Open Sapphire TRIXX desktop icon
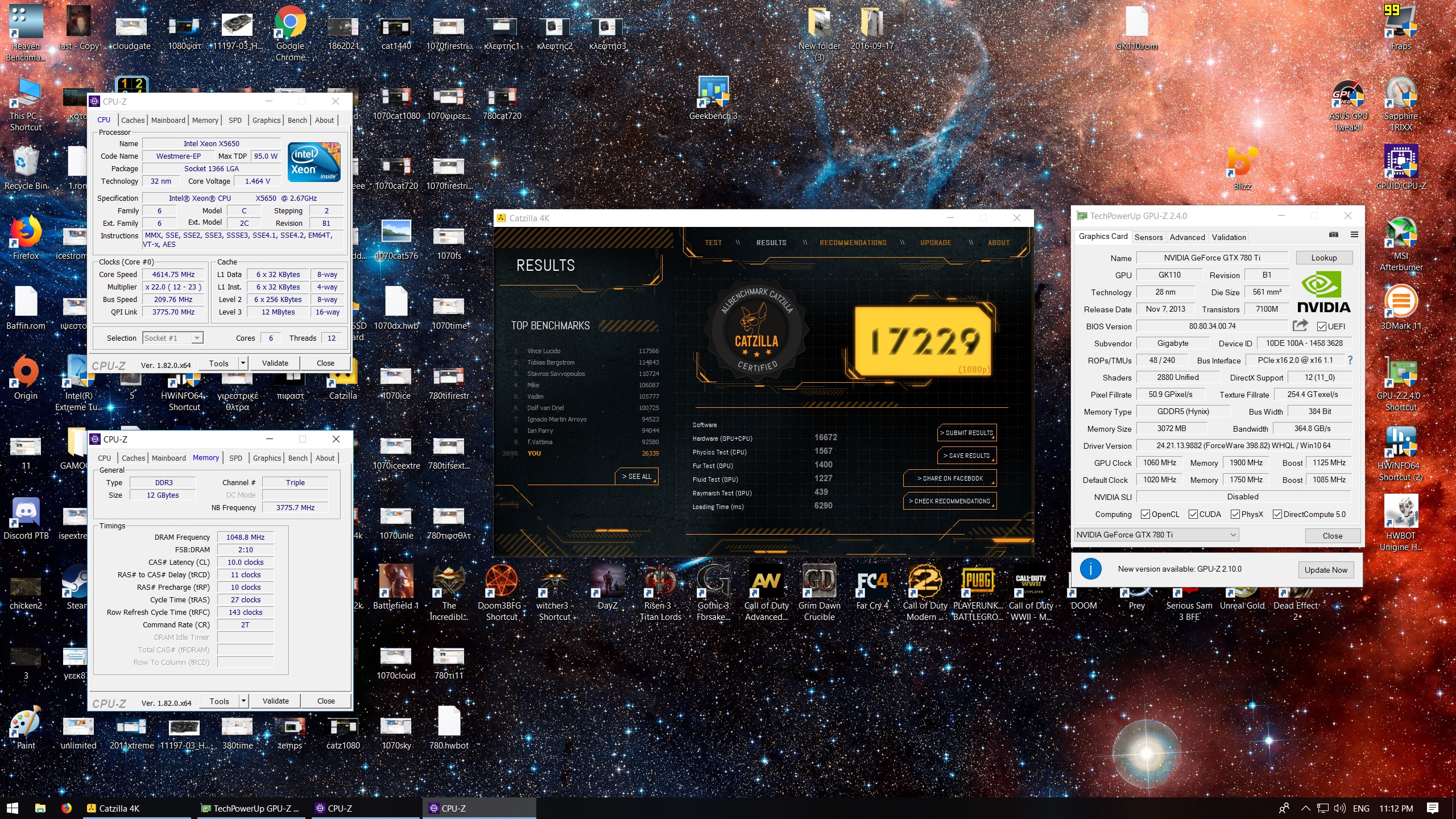This screenshot has height=819, width=1456. point(1401,104)
